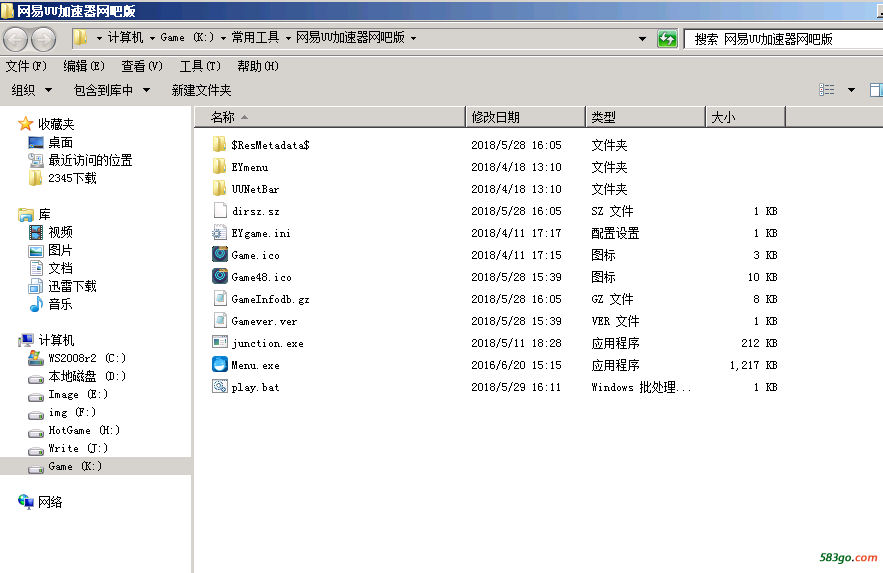The height and width of the screenshot is (573, 883).
Task: Sort by the 修改日期 column header
Action: point(526,117)
